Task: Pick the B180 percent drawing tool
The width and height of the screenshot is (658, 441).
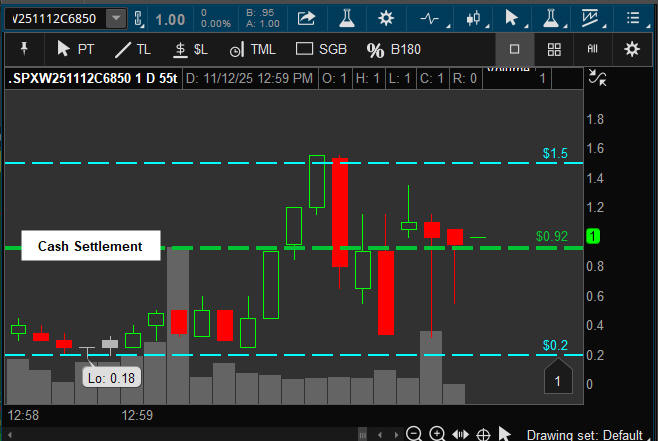Action: pyautogui.click(x=393, y=49)
